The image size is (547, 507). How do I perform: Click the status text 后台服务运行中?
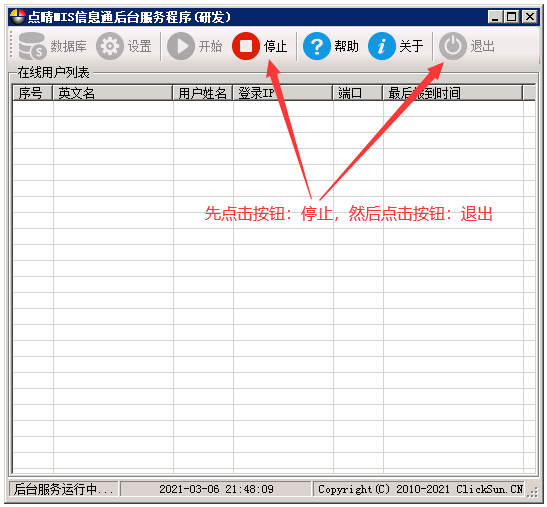[56, 489]
